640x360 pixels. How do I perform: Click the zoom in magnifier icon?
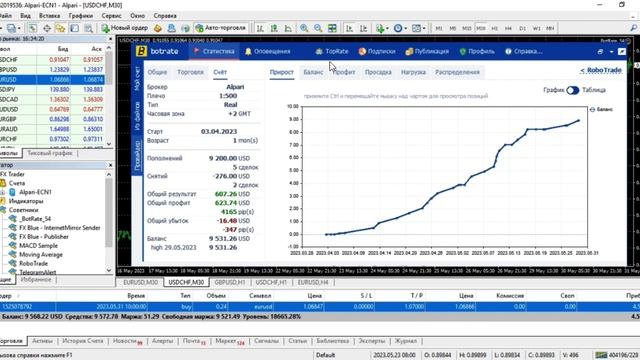click(x=304, y=28)
